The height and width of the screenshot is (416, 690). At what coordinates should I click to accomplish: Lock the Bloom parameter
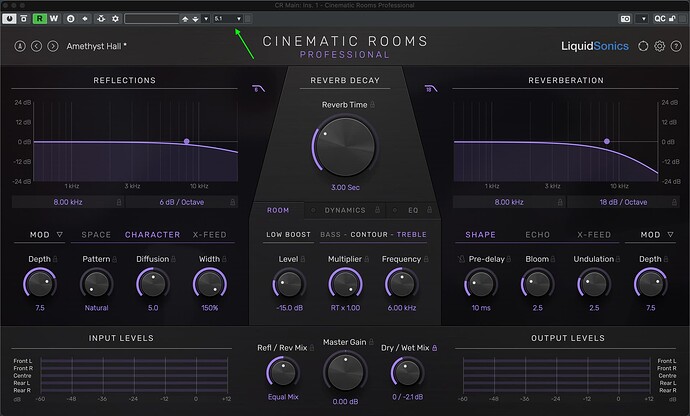coord(553,259)
